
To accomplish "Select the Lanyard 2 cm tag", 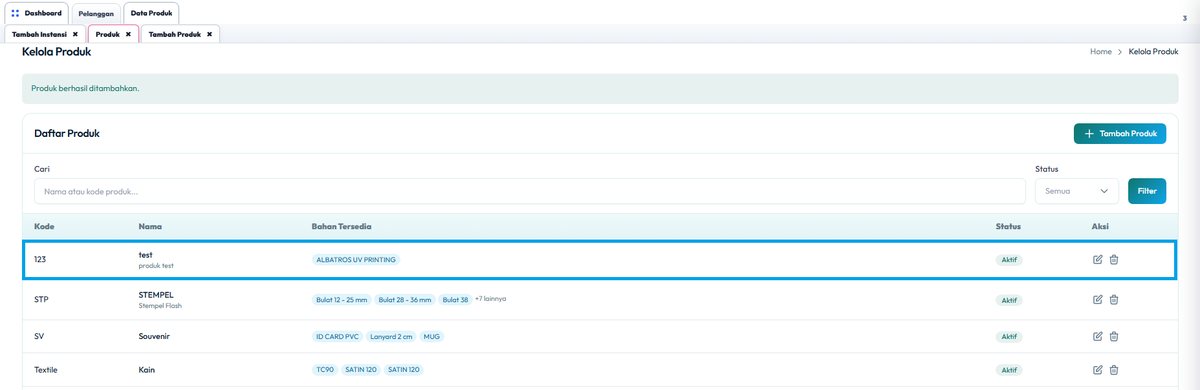I will pos(391,336).
